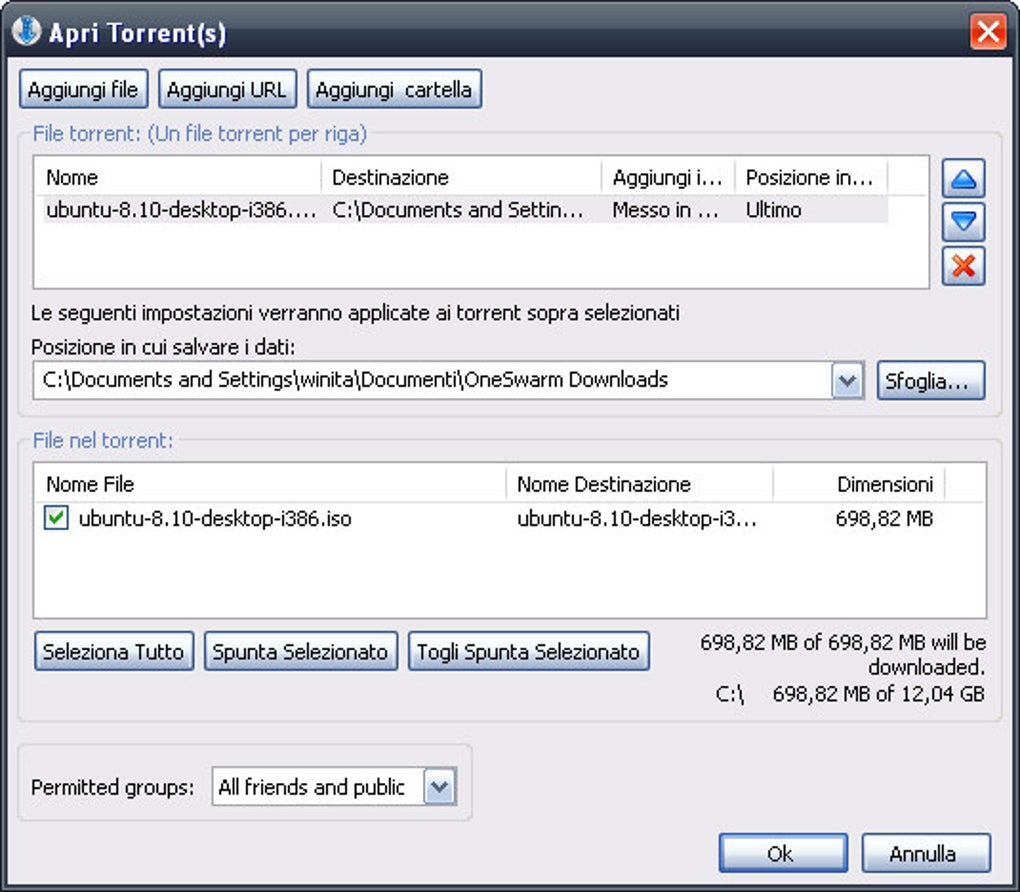Click Aggiungi file button
Viewport: 1020px width, 892px height.
(x=83, y=89)
